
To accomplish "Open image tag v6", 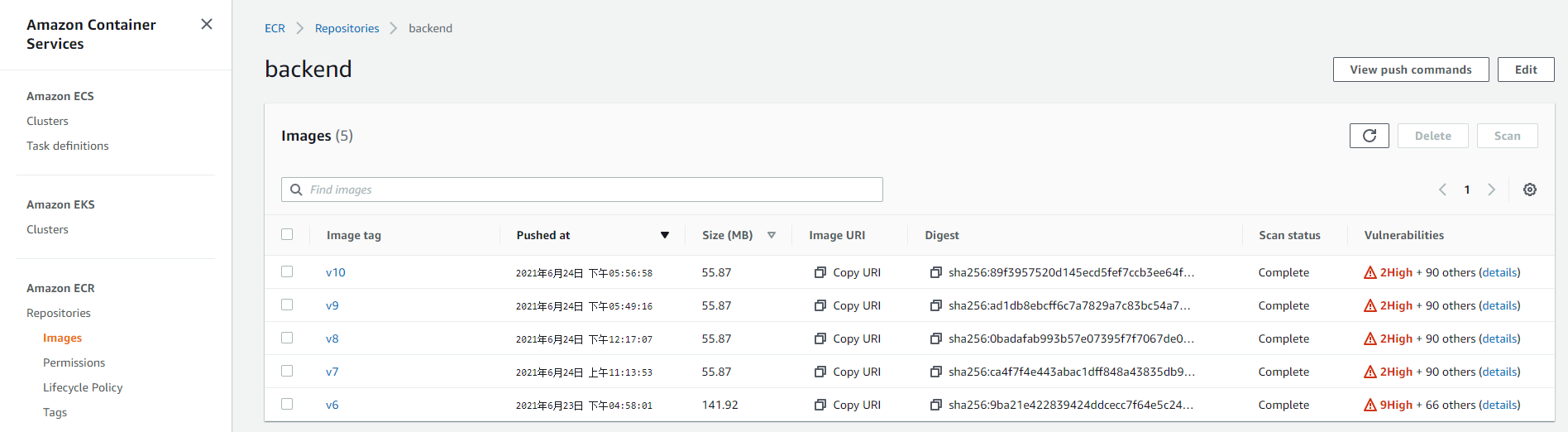I will pos(332,405).
